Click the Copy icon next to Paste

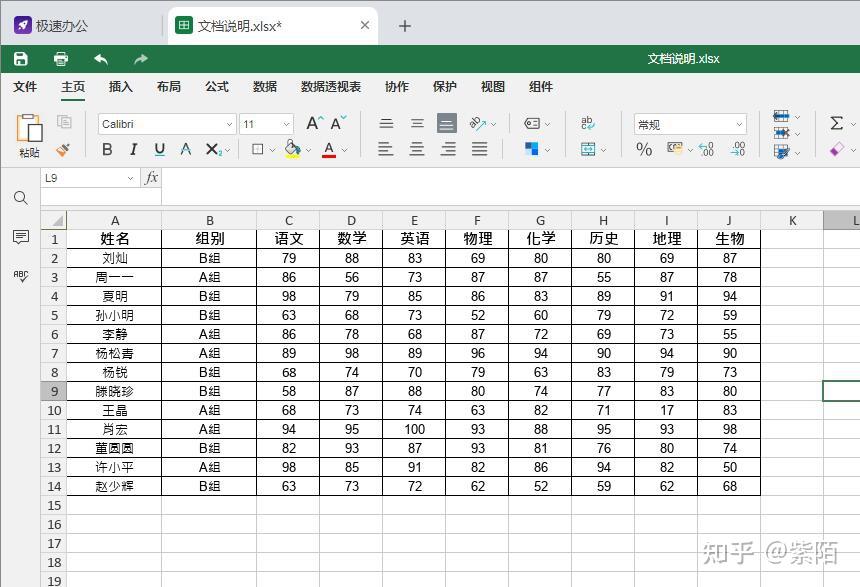tap(64, 122)
